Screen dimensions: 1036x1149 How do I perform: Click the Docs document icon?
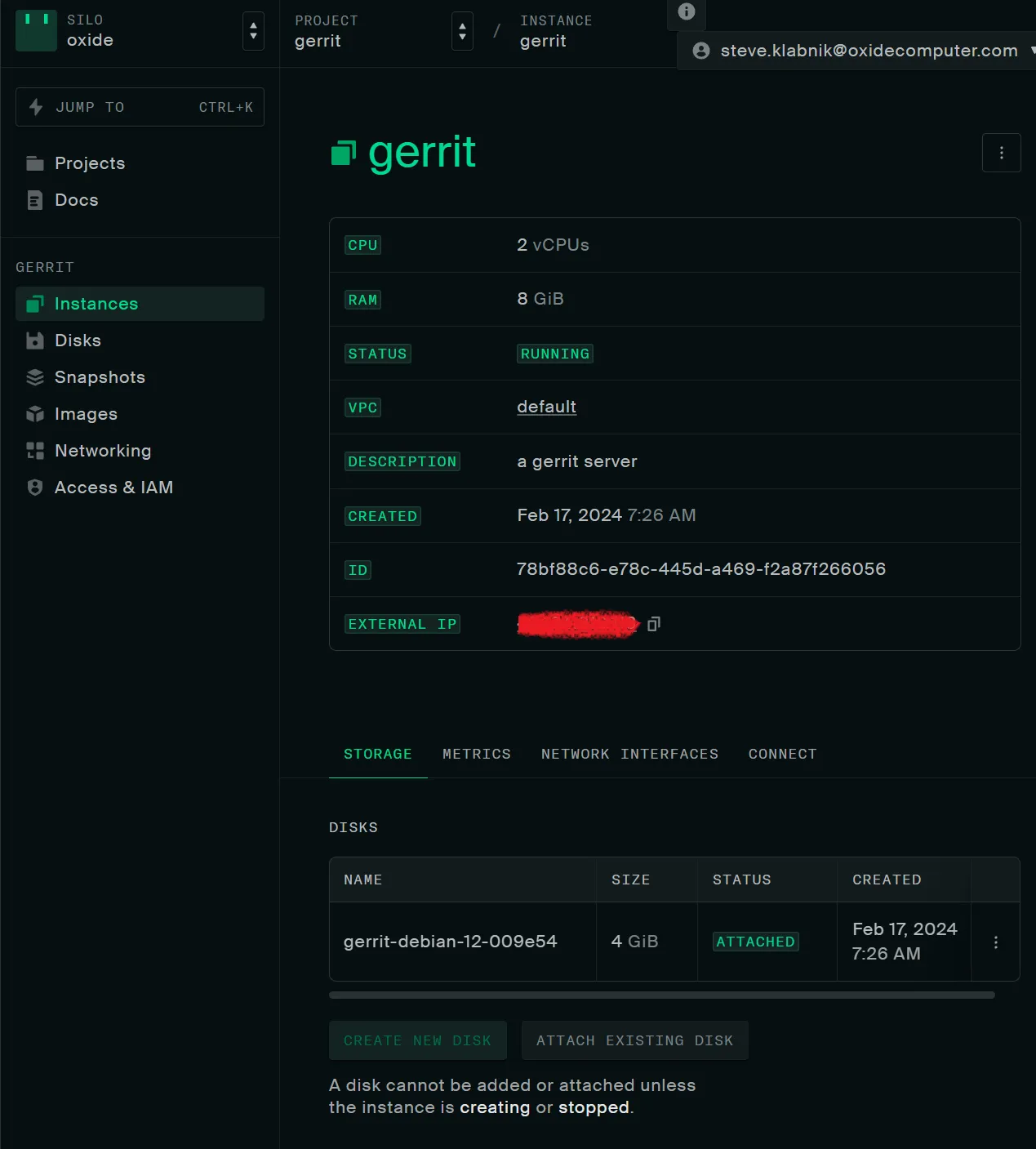coord(34,200)
